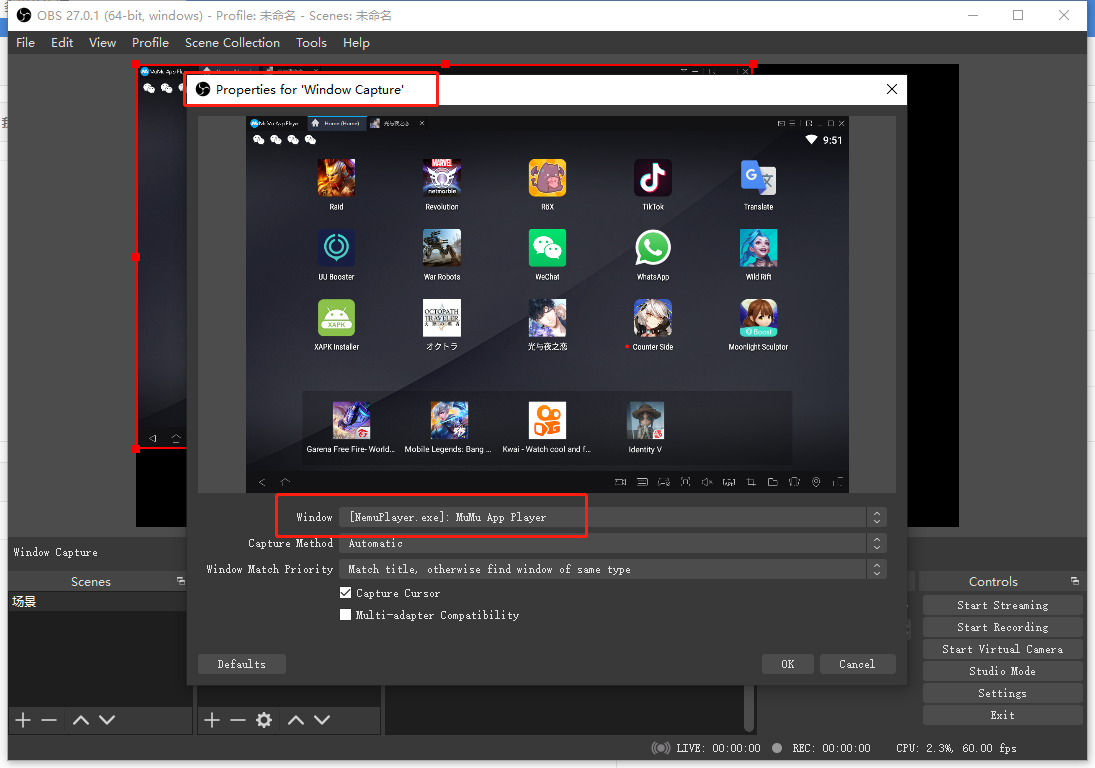Screen dimensions: 1095x768
Task: Select the Home tab in emulator preview
Action: pos(336,124)
